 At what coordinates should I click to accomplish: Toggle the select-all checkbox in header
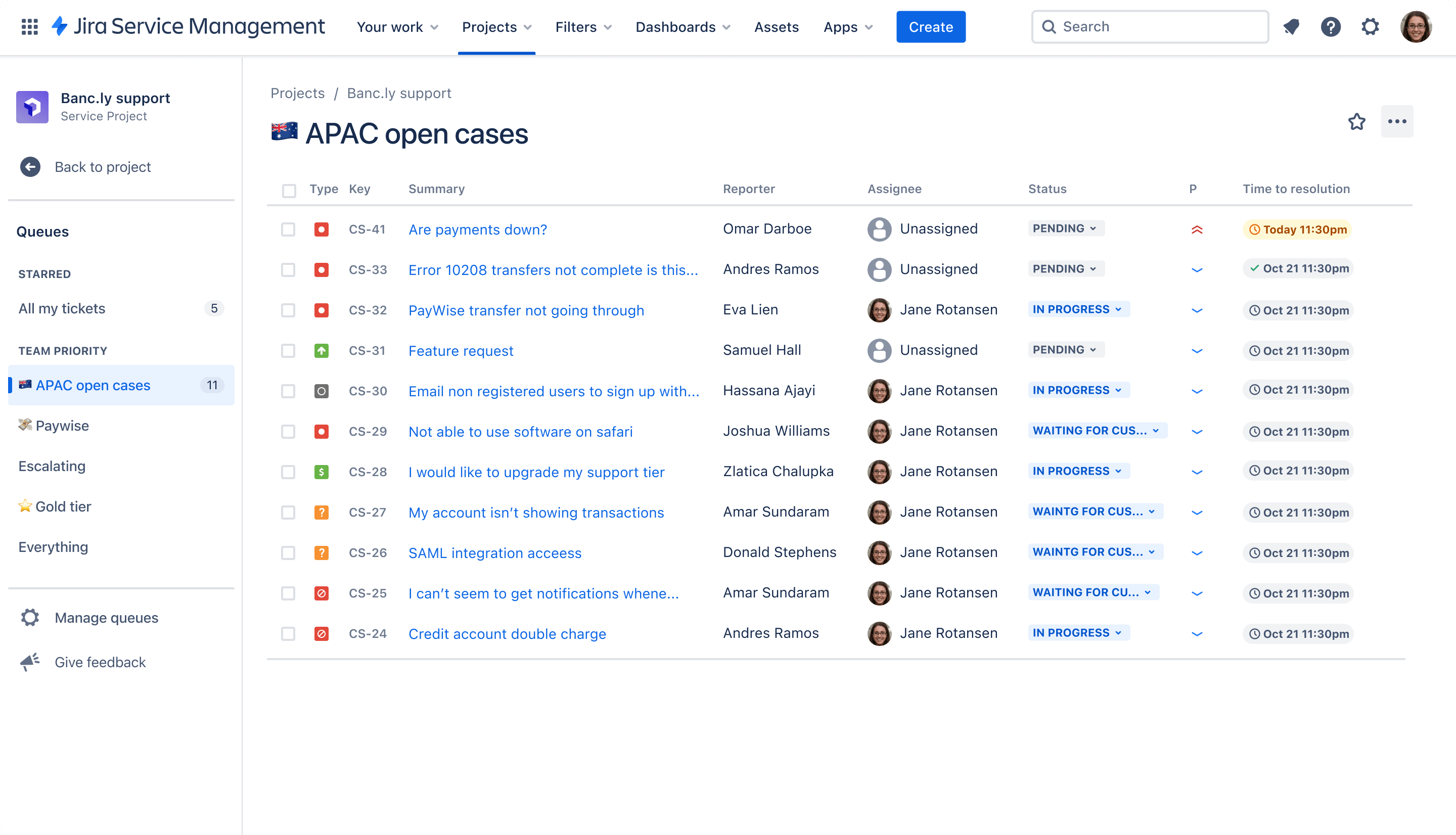(288, 189)
